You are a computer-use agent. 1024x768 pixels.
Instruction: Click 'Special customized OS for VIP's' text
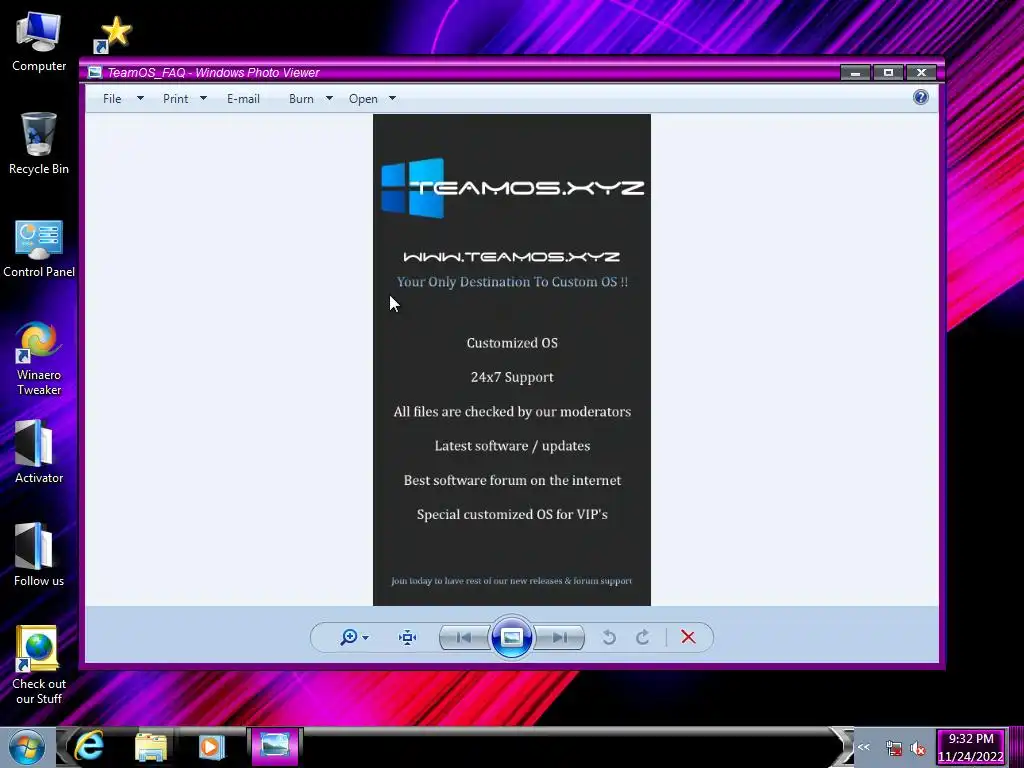click(x=512, y=515)
